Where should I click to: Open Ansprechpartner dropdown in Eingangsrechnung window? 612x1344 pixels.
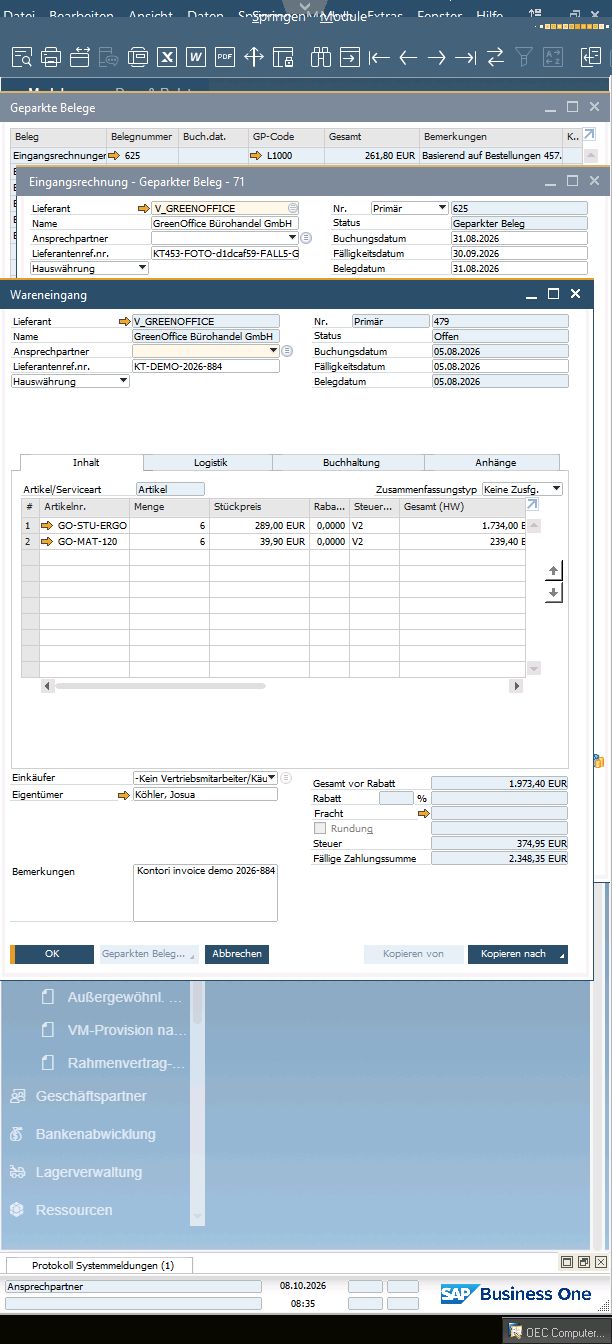coord(293,238)
